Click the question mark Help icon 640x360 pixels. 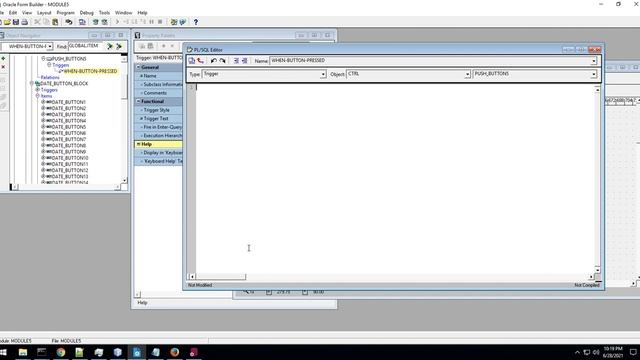[196, 22]
